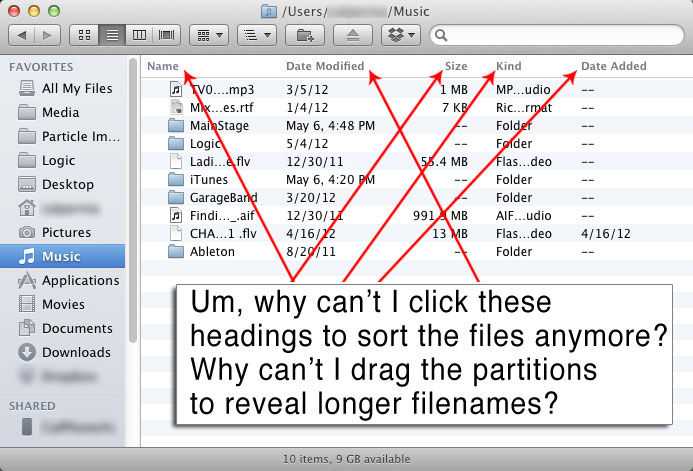Select the iTunes folder icon
Image resolution: width=693 pixels, height=471 pixels.
[176, 179]
